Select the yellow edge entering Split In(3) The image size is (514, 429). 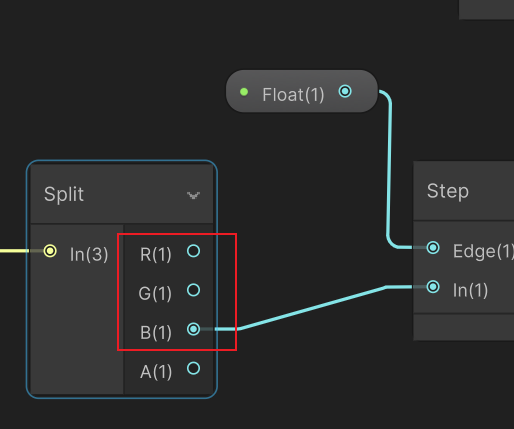coord(14,251)
